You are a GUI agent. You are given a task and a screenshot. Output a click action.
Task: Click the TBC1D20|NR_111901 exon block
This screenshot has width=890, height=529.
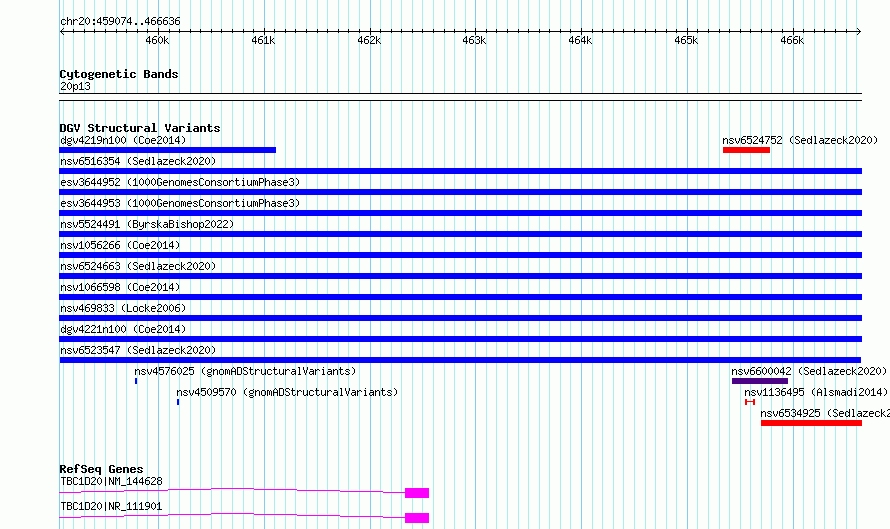(x=417, y=518)
